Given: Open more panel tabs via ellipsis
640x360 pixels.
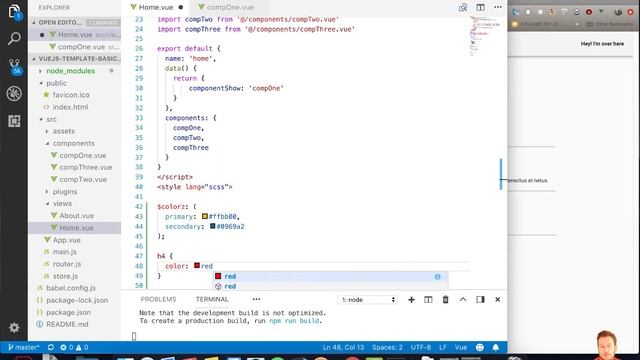Looking at the screenshot, I should click(x=256, y=299).
